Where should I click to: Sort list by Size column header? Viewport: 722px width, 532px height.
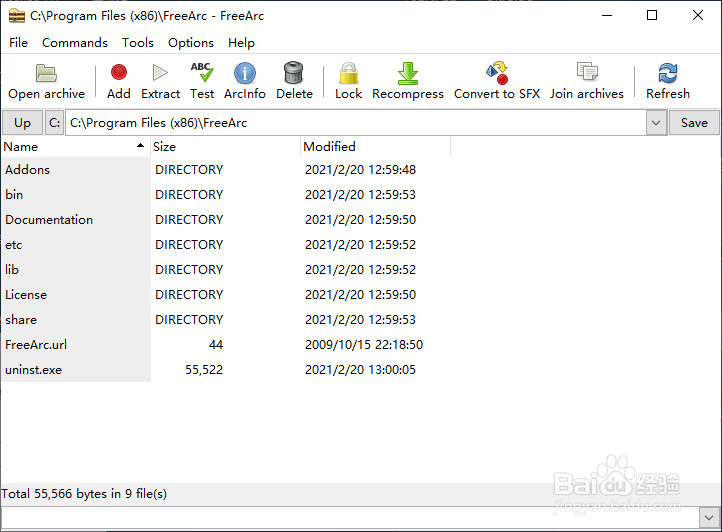click(x=225, y=146)
